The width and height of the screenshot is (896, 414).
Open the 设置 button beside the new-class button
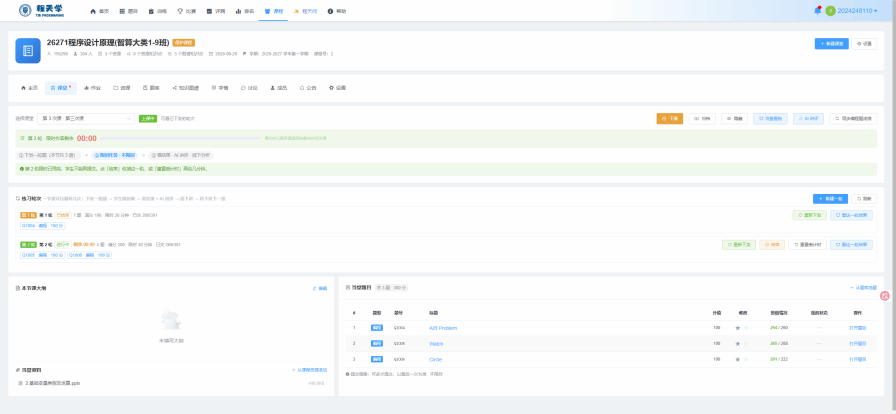click(x=864, y=43)
